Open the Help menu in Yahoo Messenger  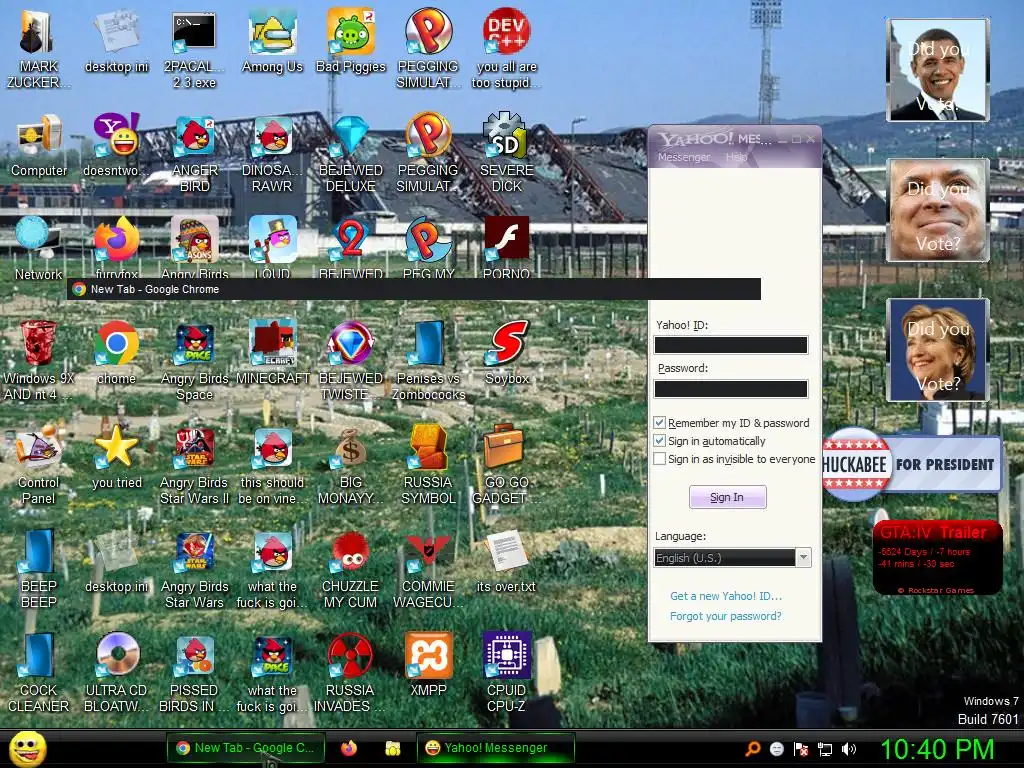click(736, 157)
